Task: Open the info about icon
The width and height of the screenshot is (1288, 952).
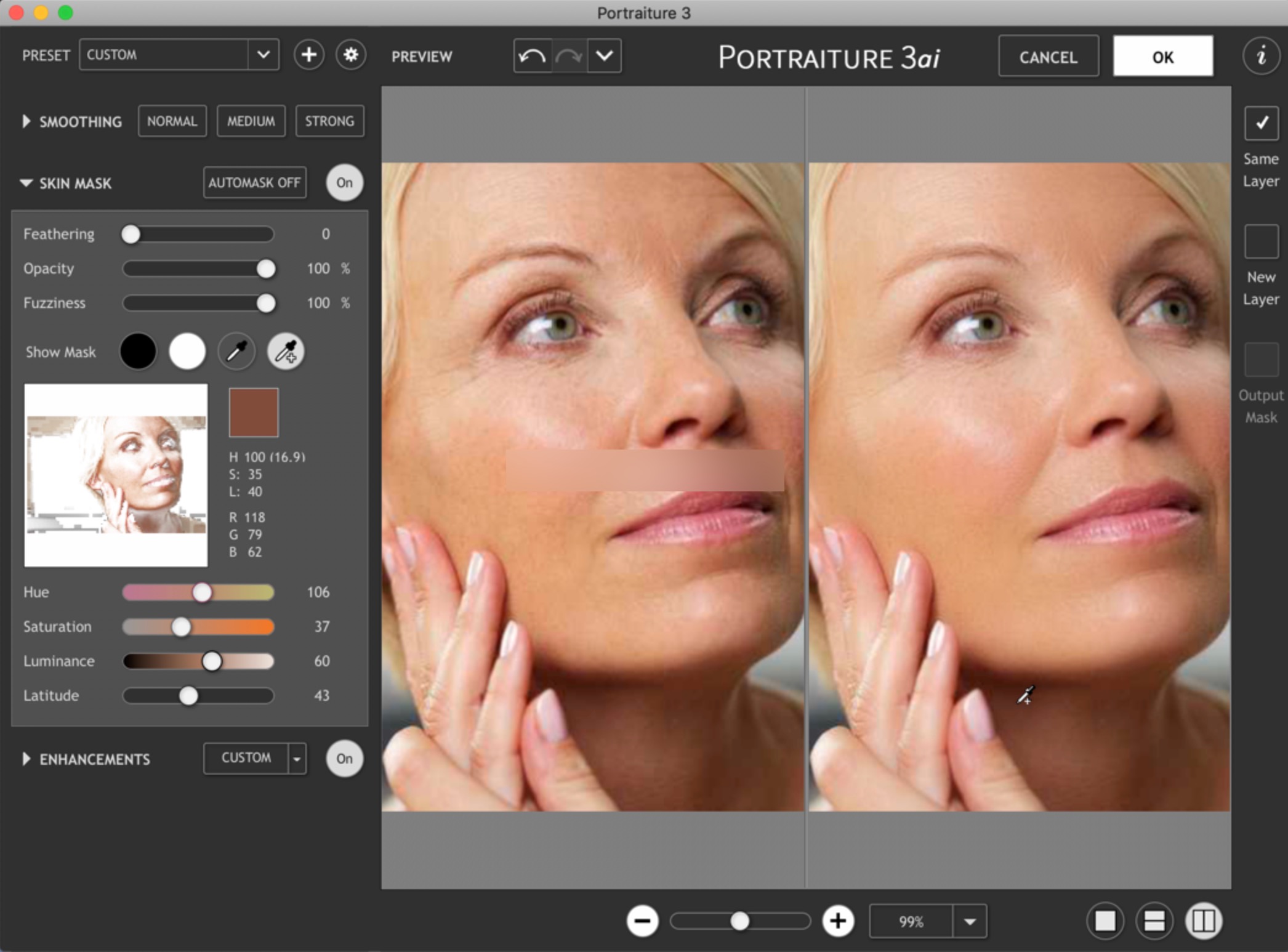Action: click(x=1261, y=56)
